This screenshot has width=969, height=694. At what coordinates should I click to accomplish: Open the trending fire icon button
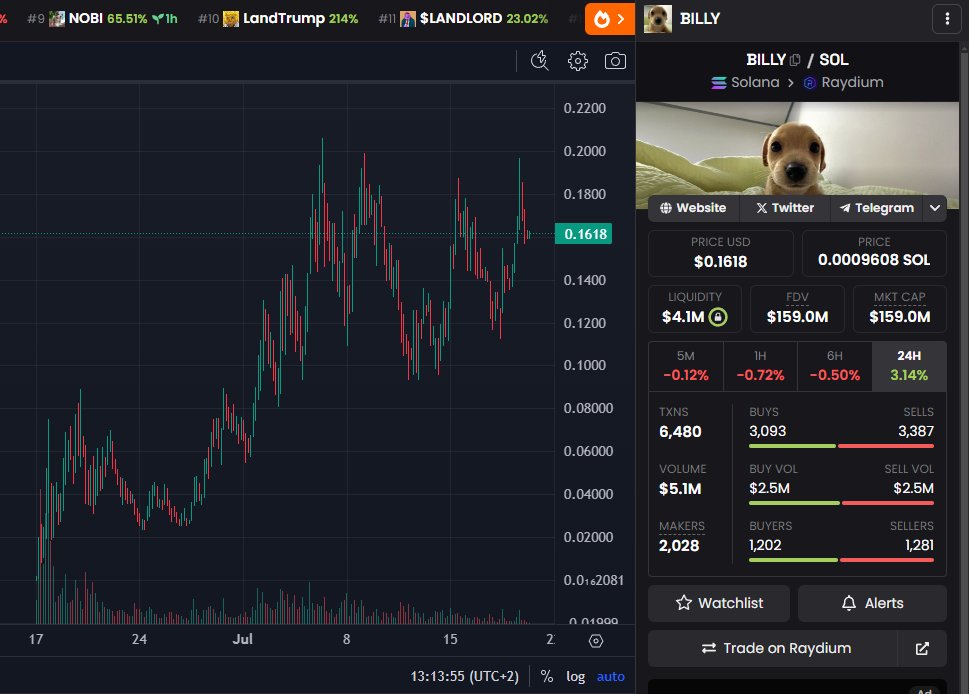click(x=609, y=19)
